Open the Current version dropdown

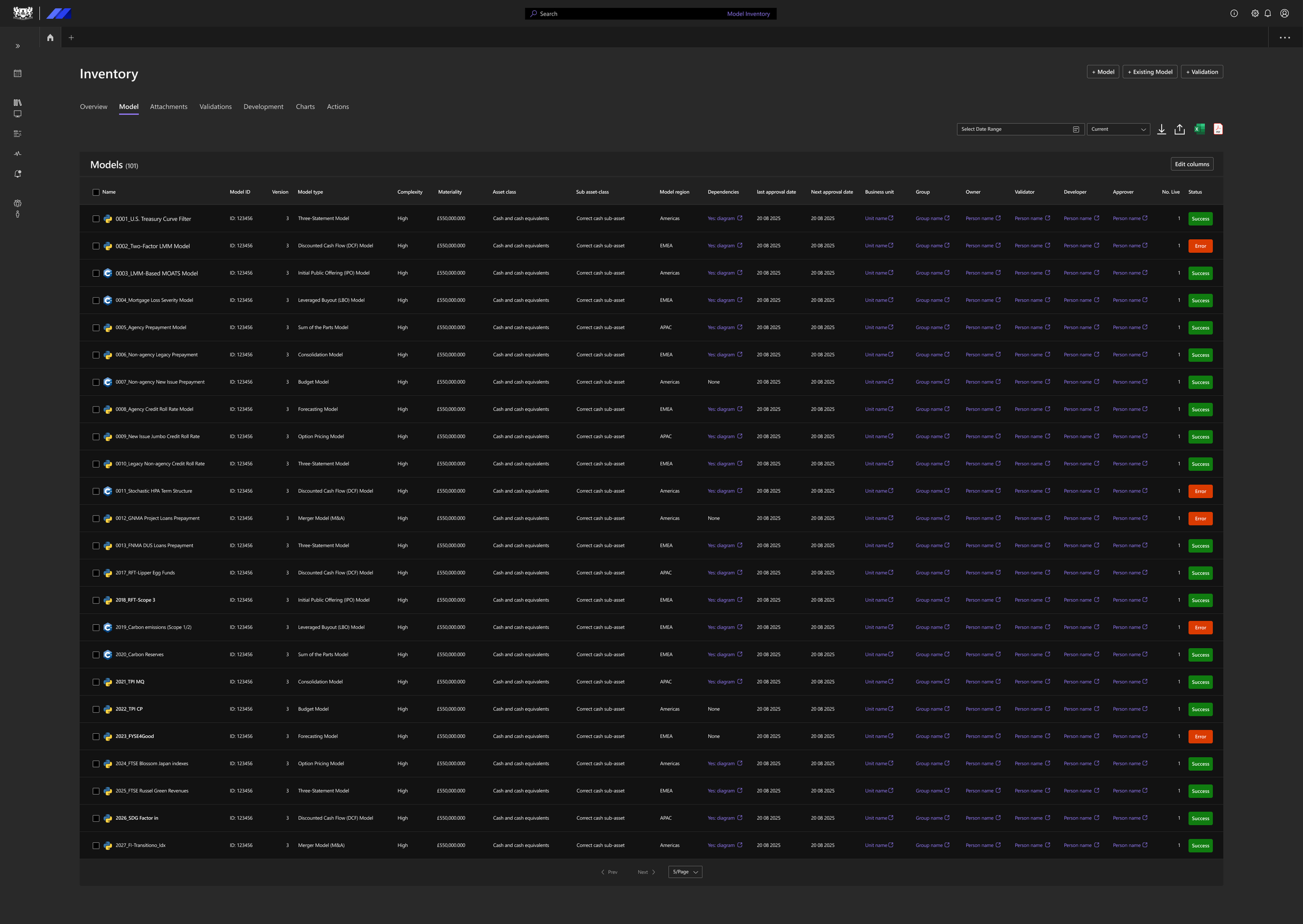tap(1118, 129)
